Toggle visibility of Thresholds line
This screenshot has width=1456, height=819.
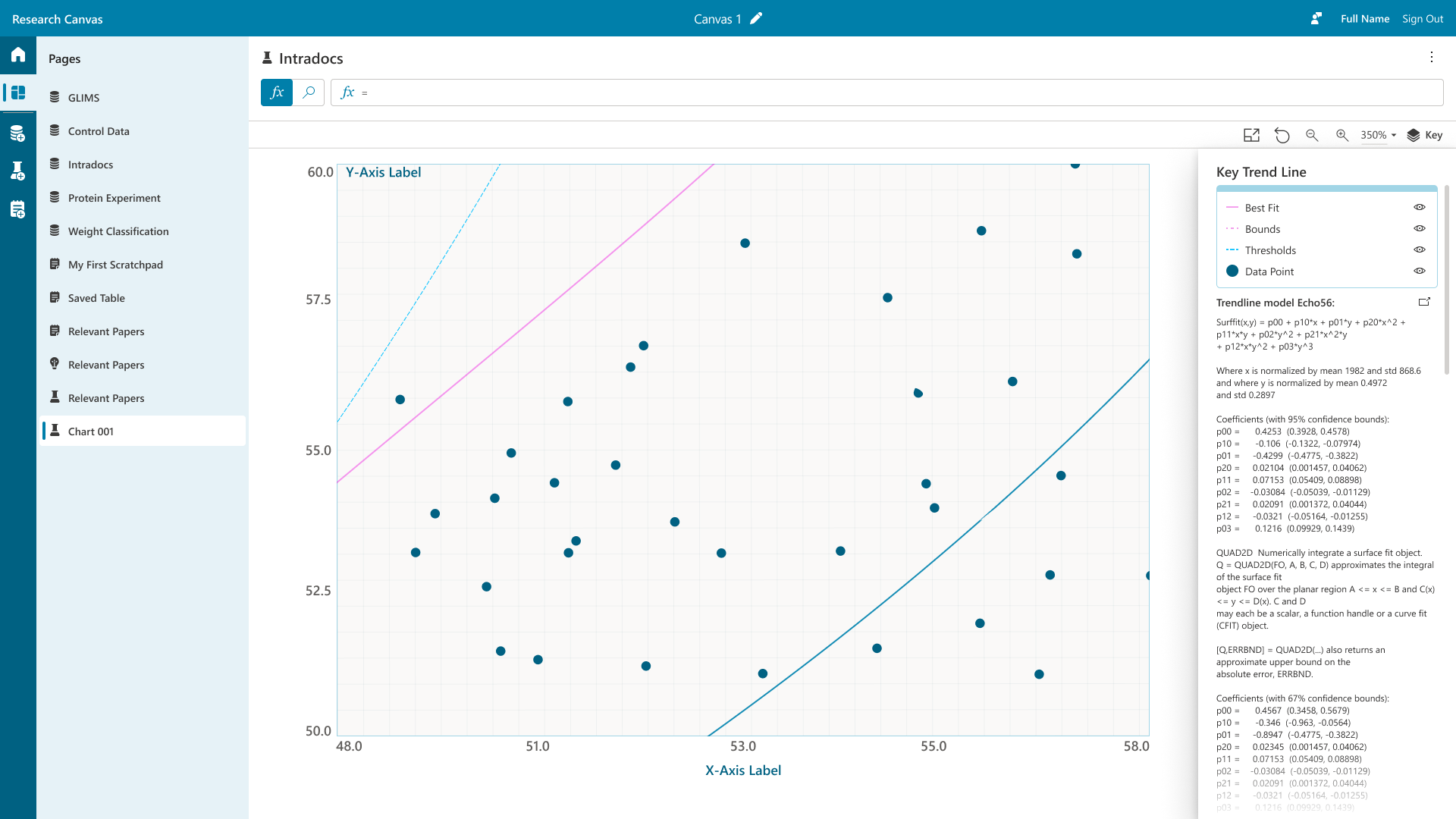pos(1420,250)
